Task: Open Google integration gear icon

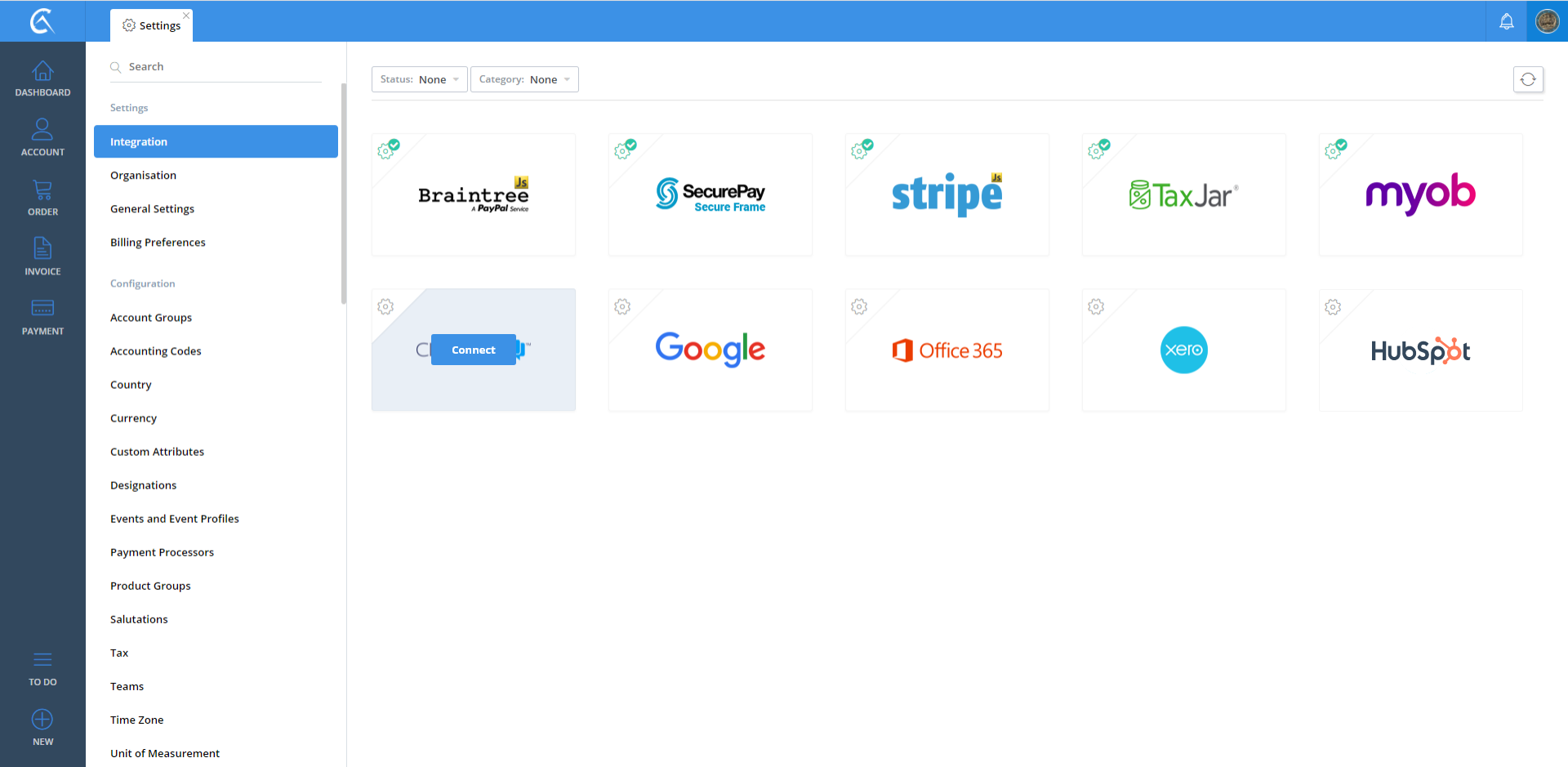Action: pyautogui.click(x=622, y=306)
